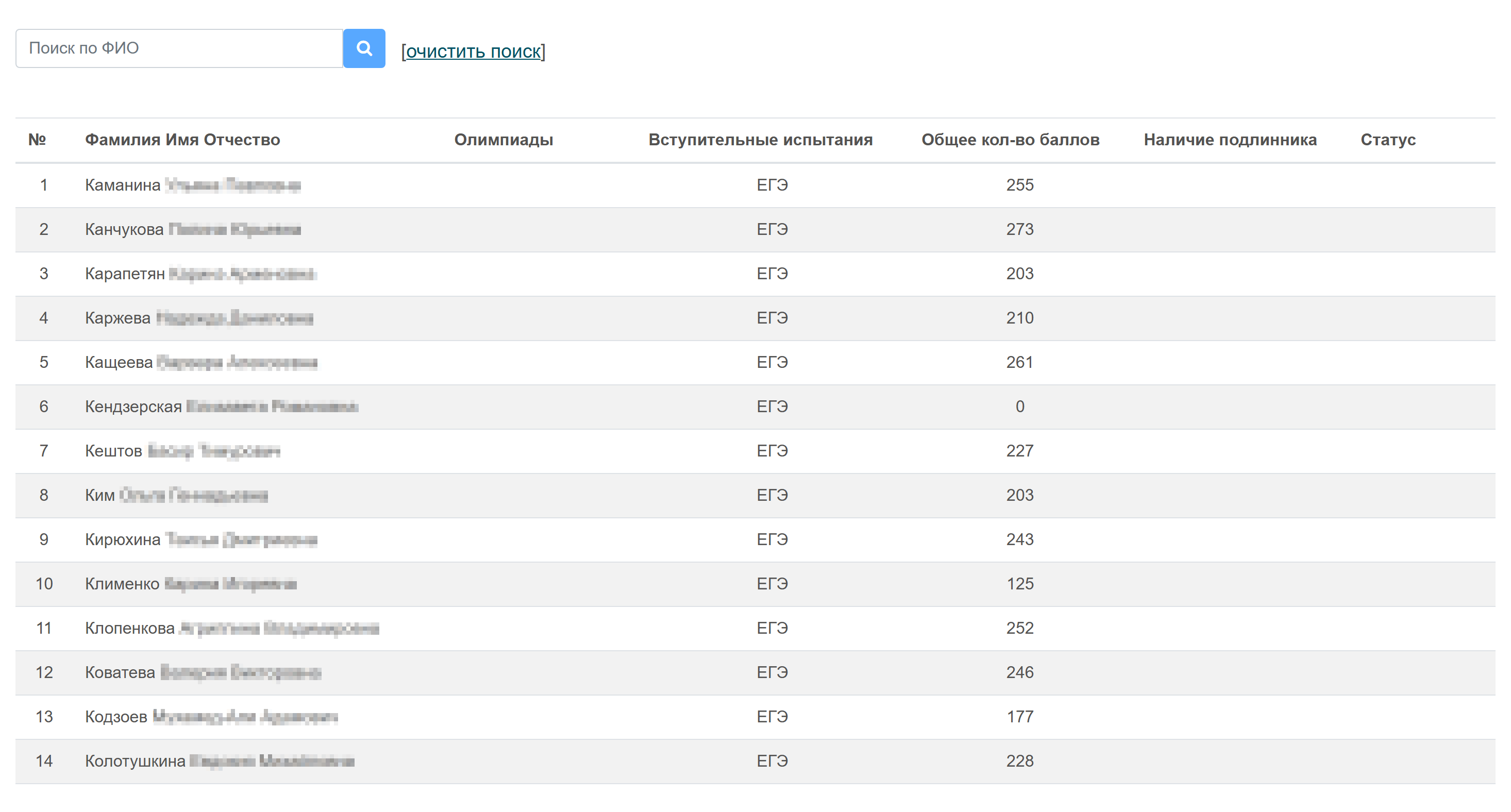This screenshot has width=1511, height=812.
Task: Click score 255 in Каманина row
Action: coord(1019,185)
